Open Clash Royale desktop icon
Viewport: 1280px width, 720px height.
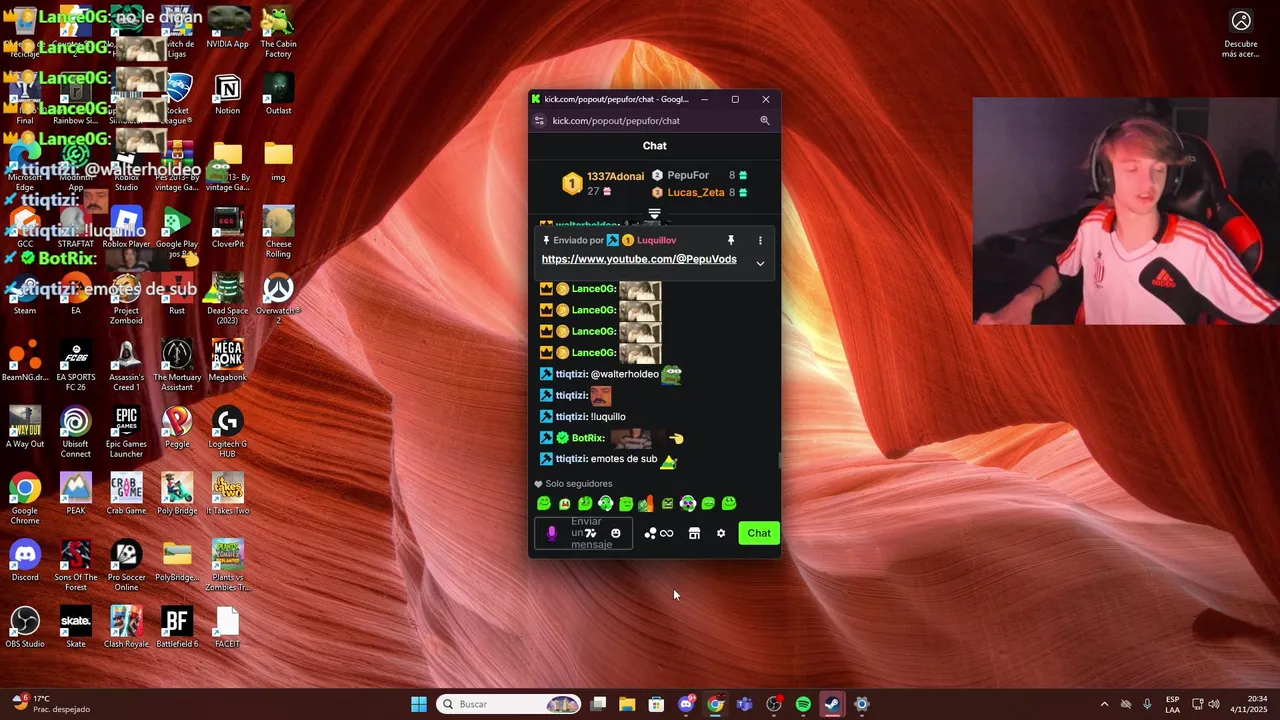tap(126, 628)
